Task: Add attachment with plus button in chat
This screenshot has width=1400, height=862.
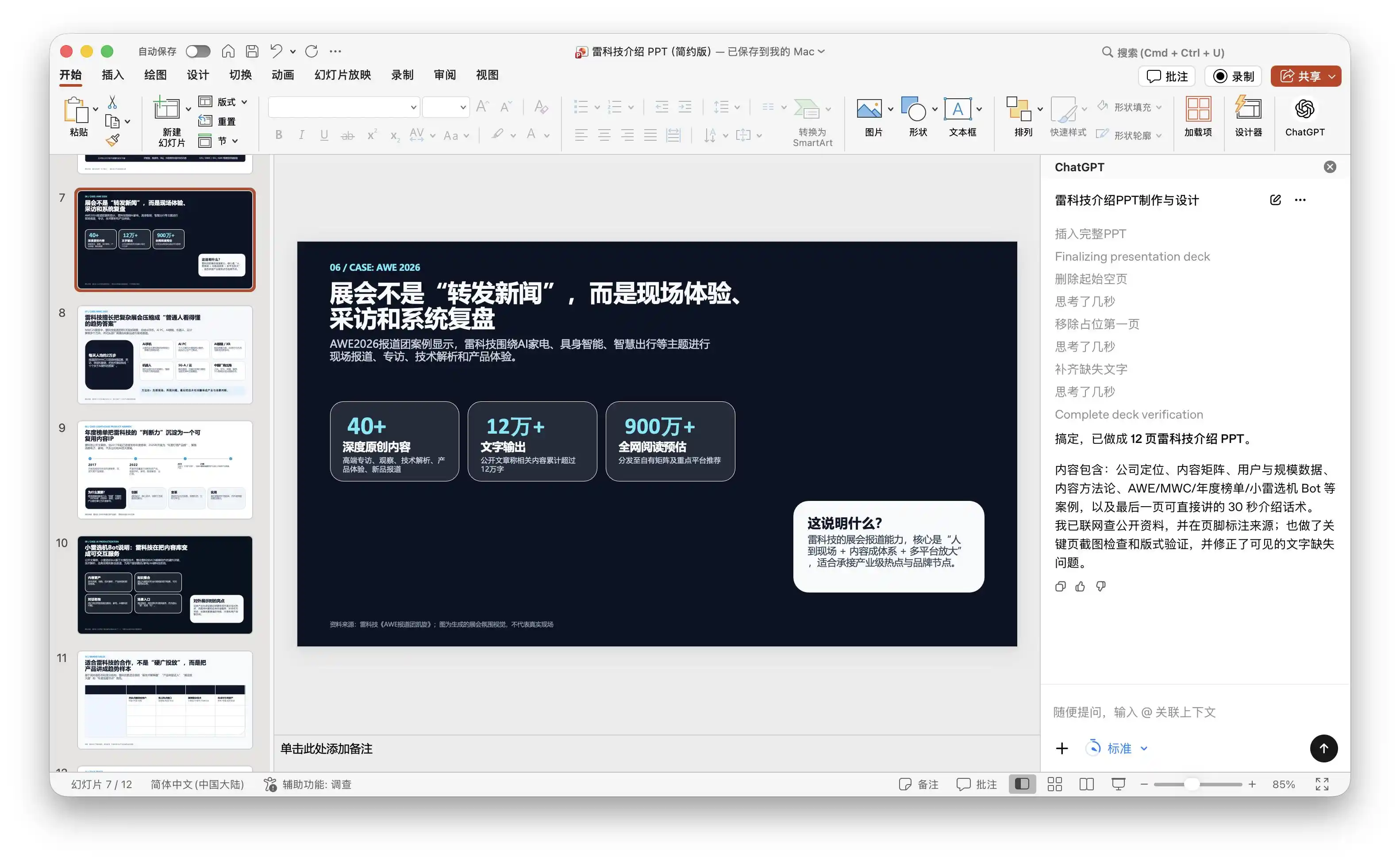Action: pos(1062,749)
